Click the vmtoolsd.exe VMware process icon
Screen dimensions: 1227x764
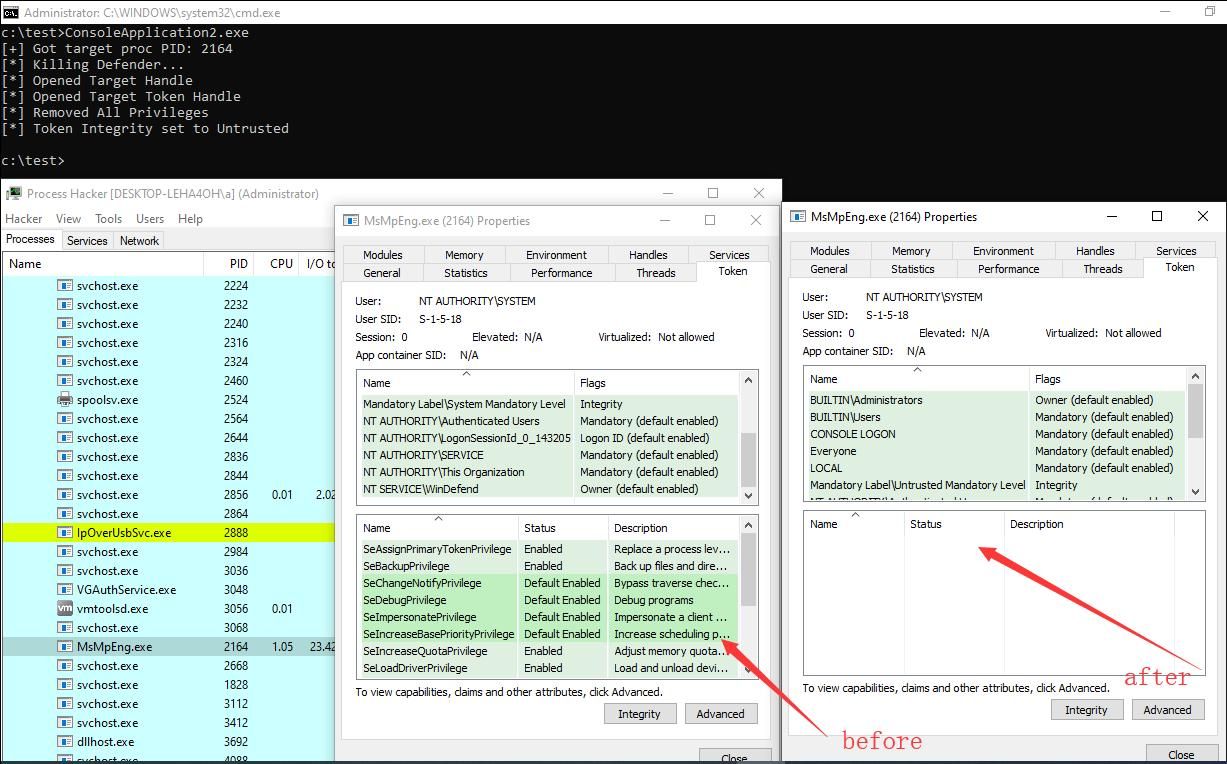point(65,609)
